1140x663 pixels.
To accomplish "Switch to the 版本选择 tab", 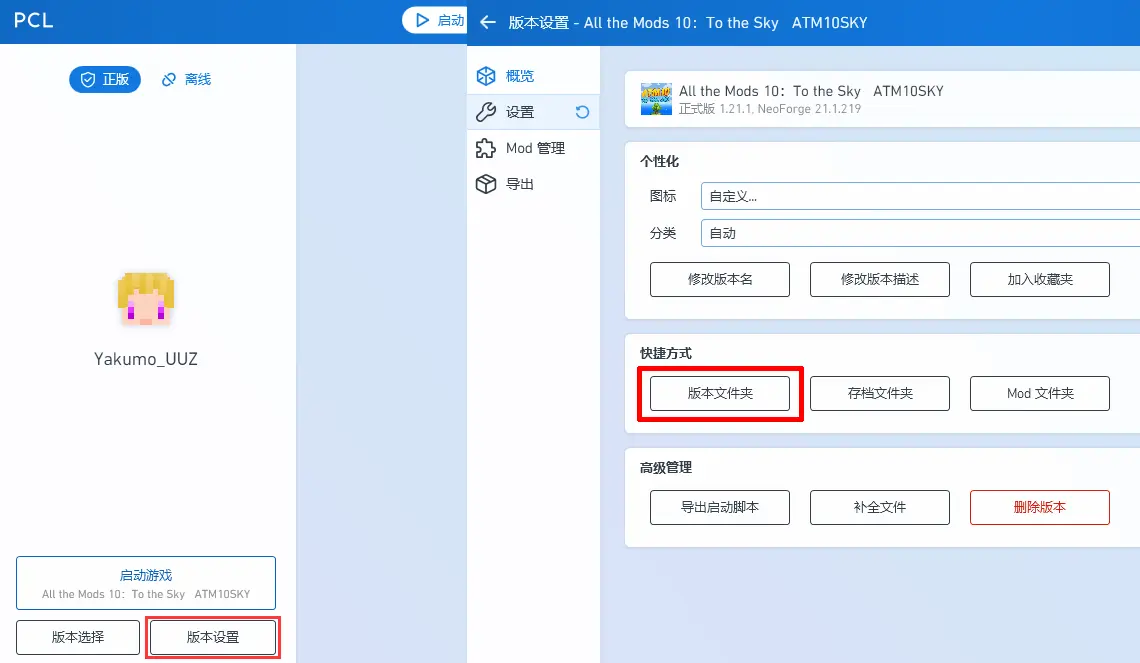I will click(77, 637).
